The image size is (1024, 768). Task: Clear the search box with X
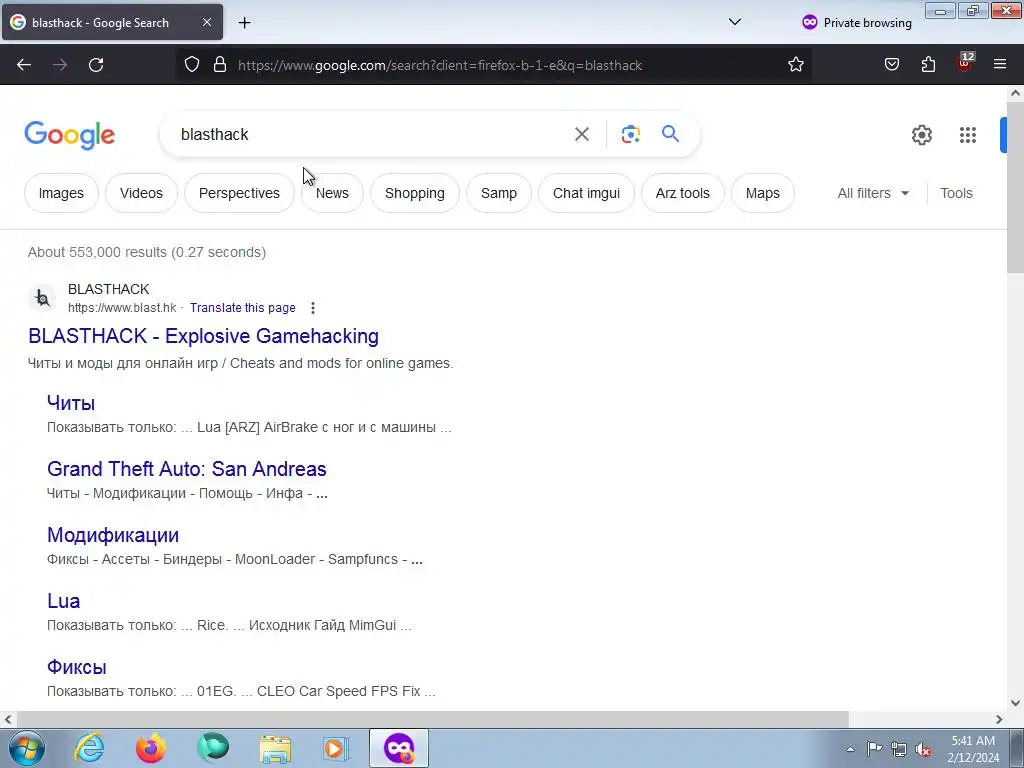581,135
